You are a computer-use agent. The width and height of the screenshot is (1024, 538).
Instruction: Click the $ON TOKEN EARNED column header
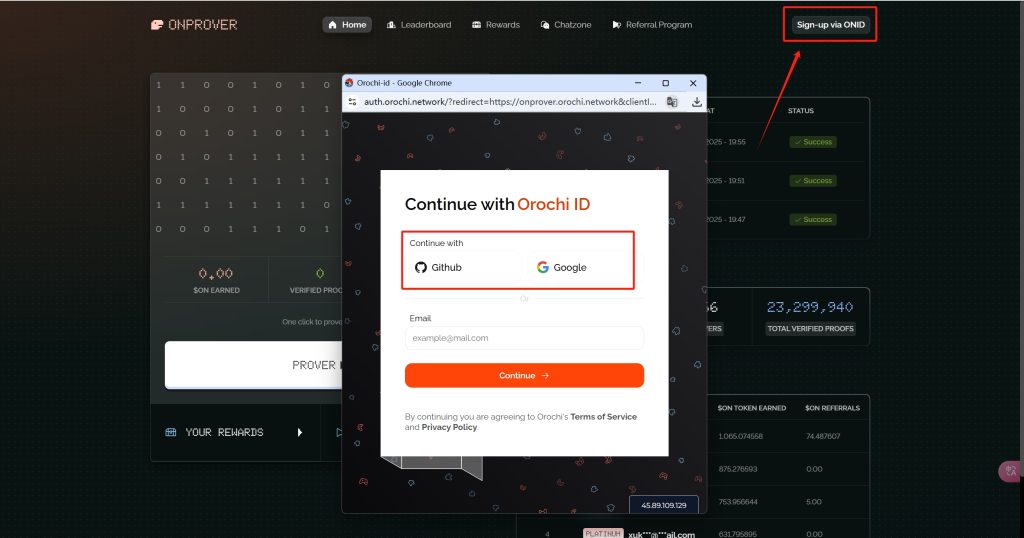(752, 408)
